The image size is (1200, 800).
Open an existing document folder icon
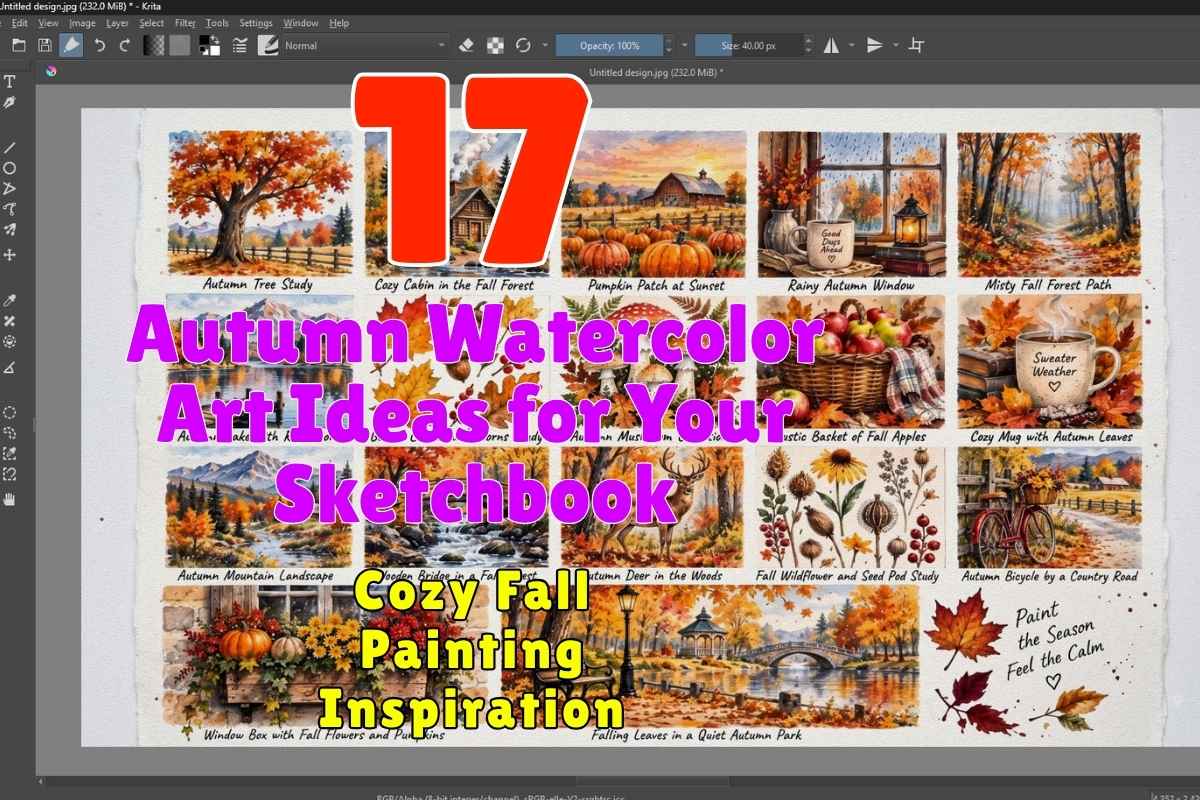[19, 45]
